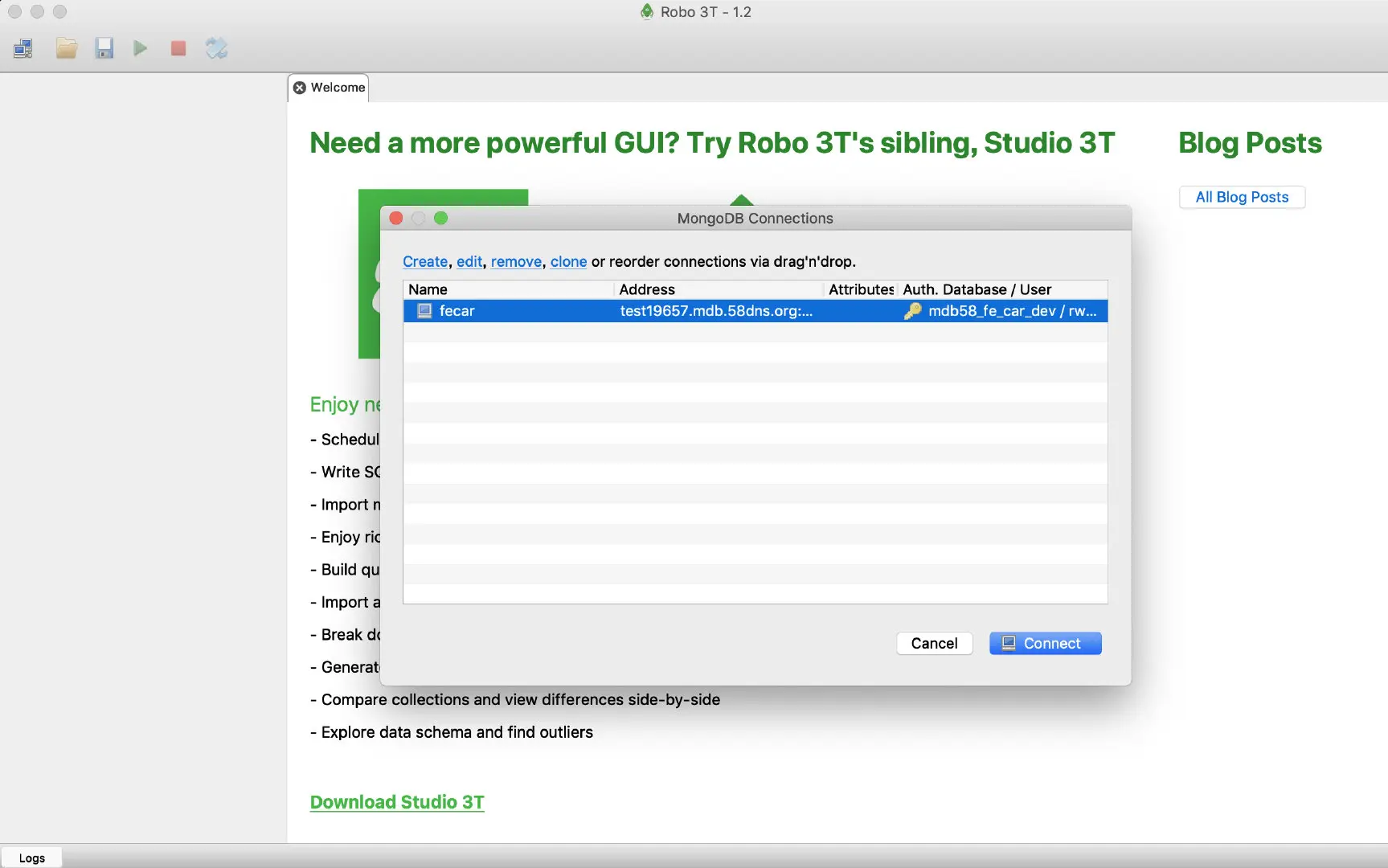The width and height of the screenshot is (1388, 868).
Task: Click the remove connection link
Action: 516,262
